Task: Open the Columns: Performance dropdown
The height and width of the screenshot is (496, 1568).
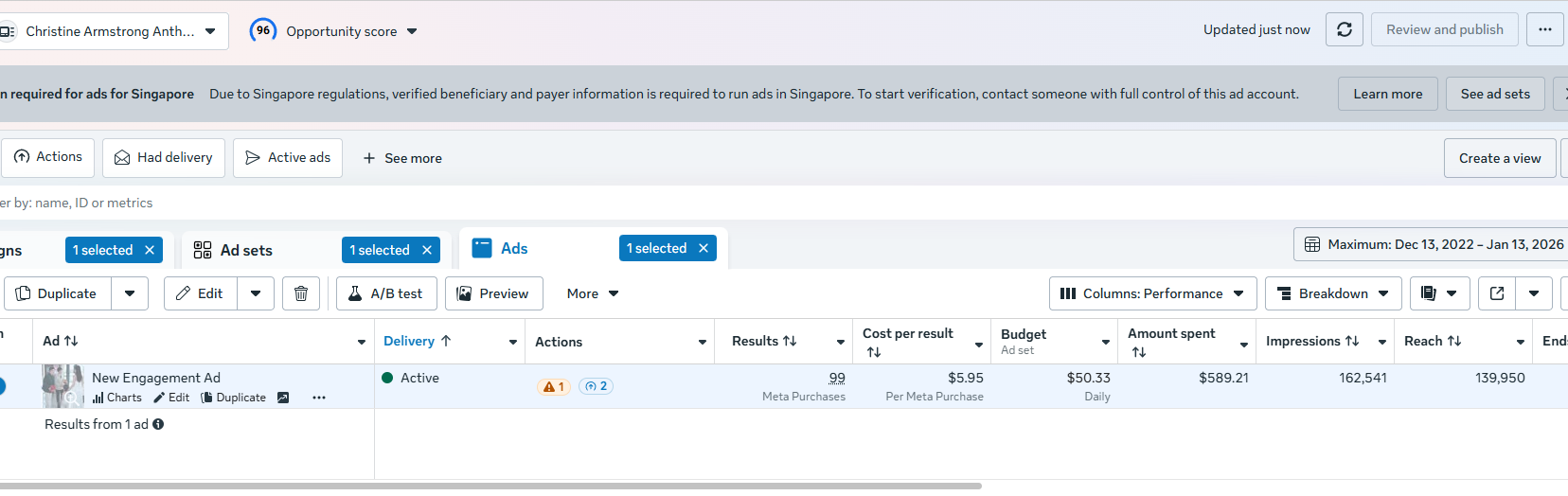Action: [1152, 293]
